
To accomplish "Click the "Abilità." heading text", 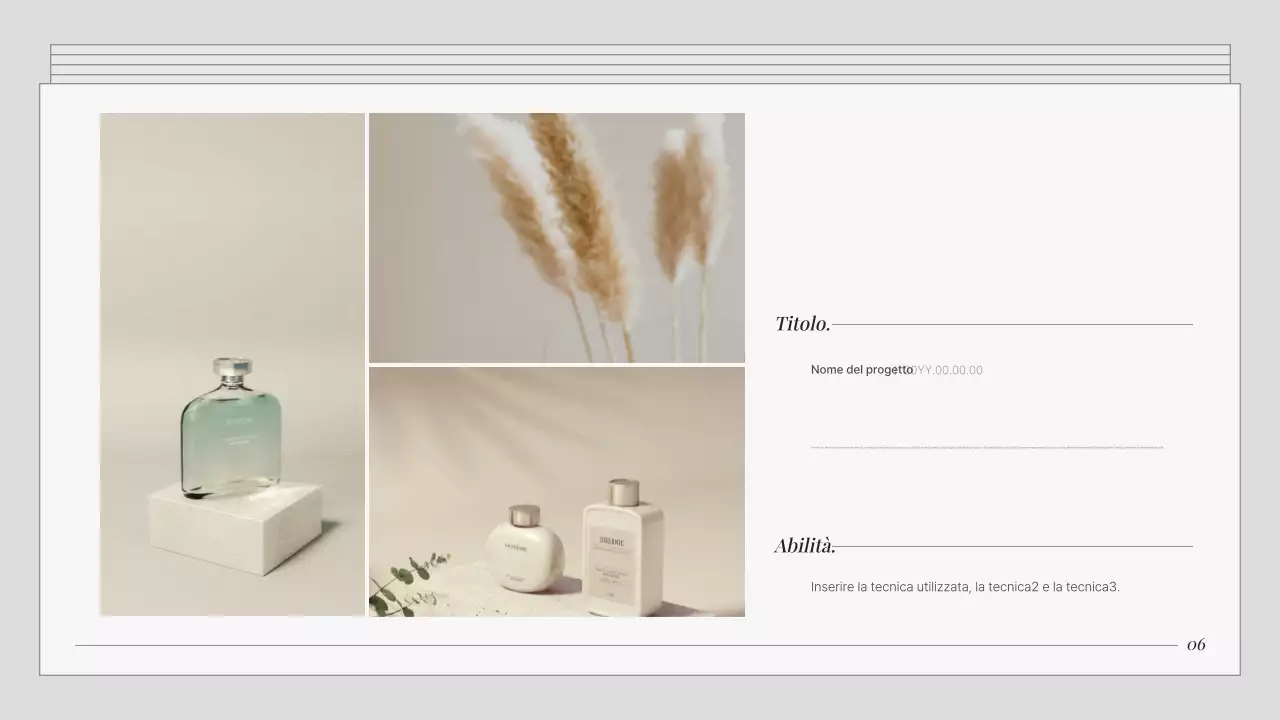I will [806, 545].
